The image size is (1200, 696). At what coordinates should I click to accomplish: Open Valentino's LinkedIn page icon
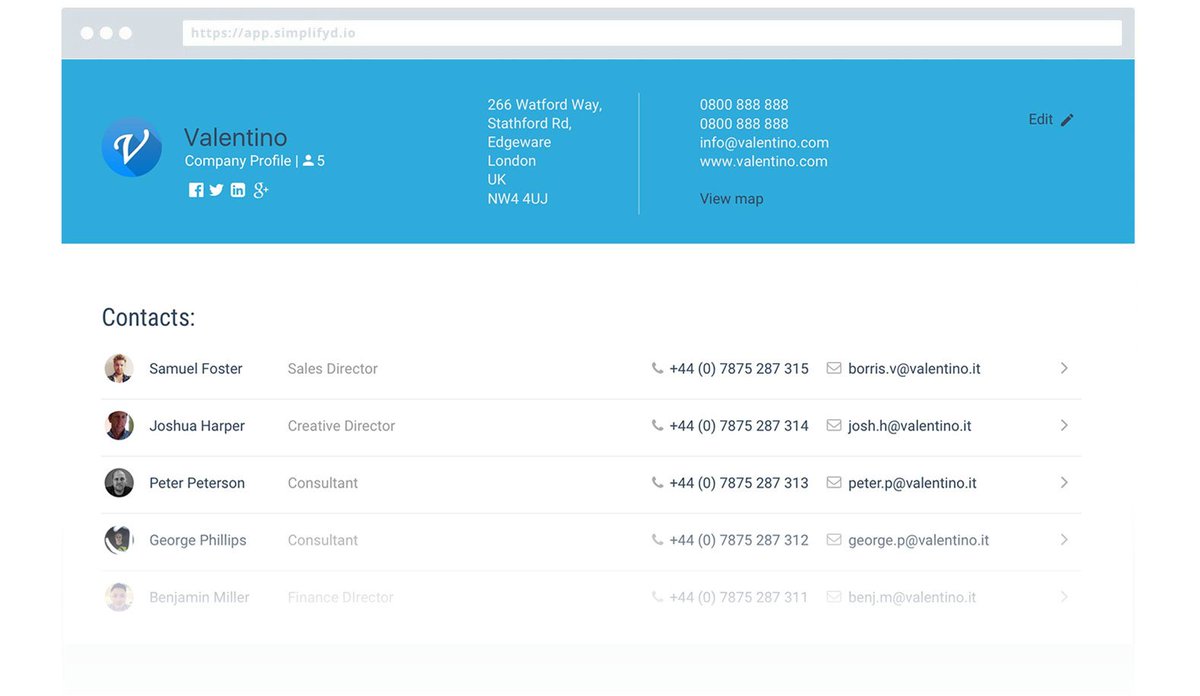(x=238, y=190)
